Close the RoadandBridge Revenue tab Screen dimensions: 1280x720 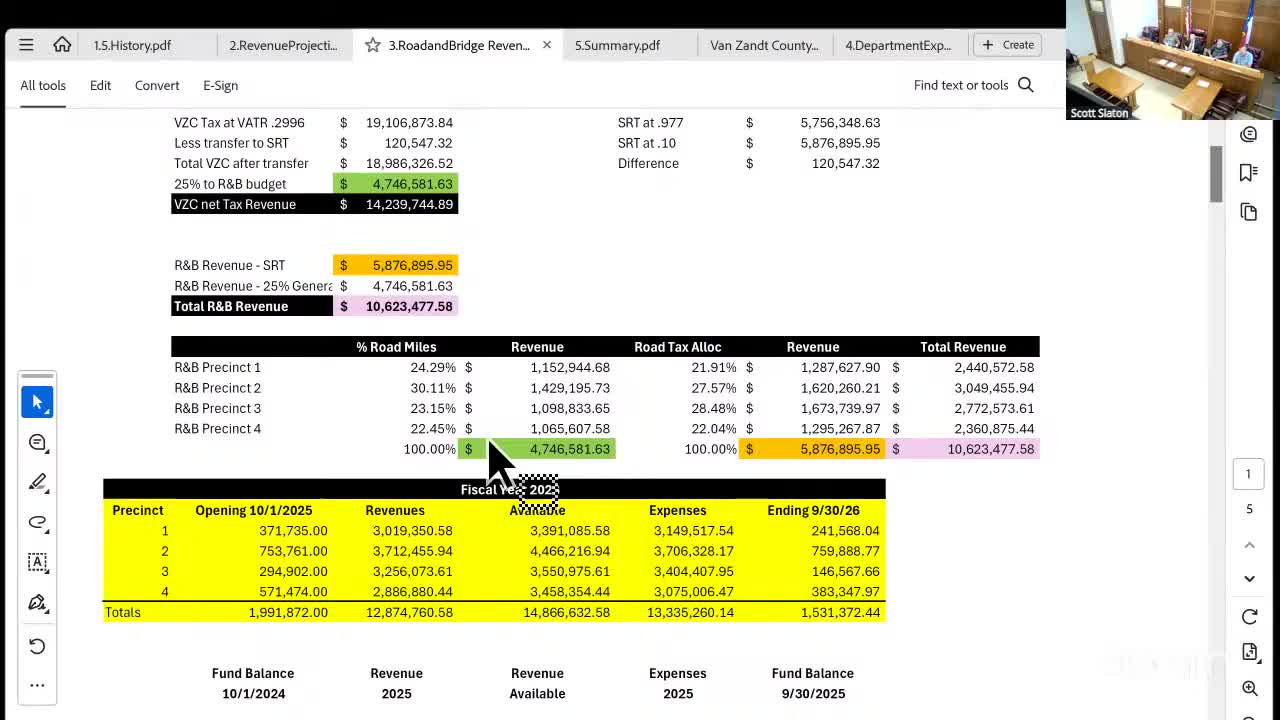coord(547,45)
